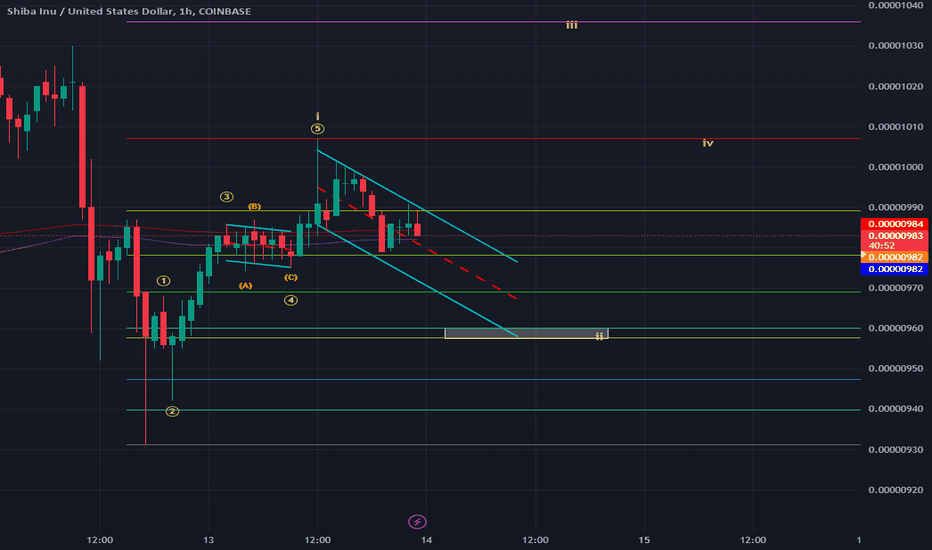Select the red dashed channel midline
Screen dimensions: 932x550
pyautogui.click(x=417, y=244)
